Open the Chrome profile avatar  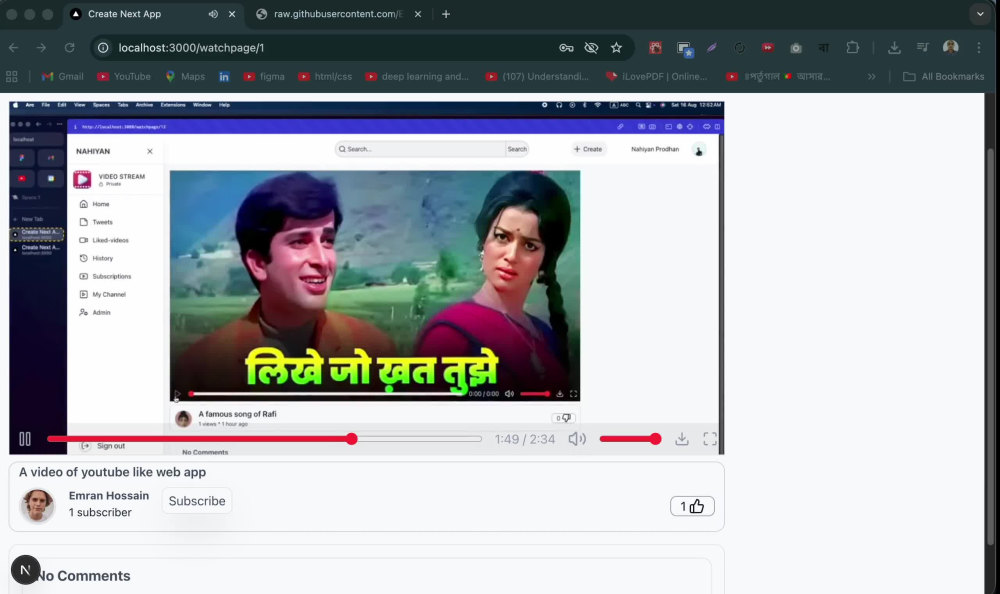tap(950, 47)
